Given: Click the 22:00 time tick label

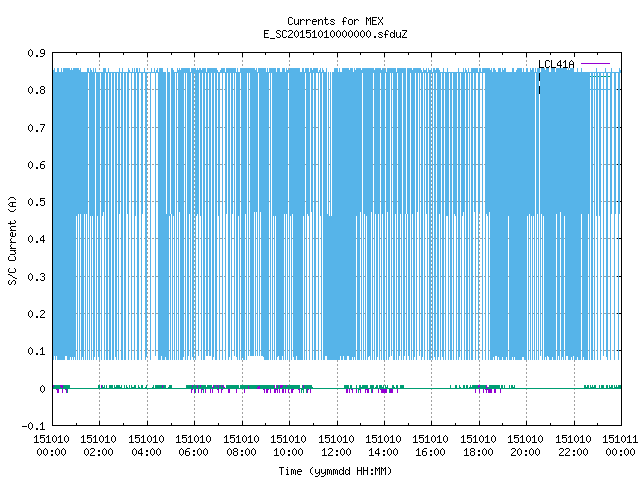Looking at the screenshot, I should pyautogui.click(x=573, y=452).
